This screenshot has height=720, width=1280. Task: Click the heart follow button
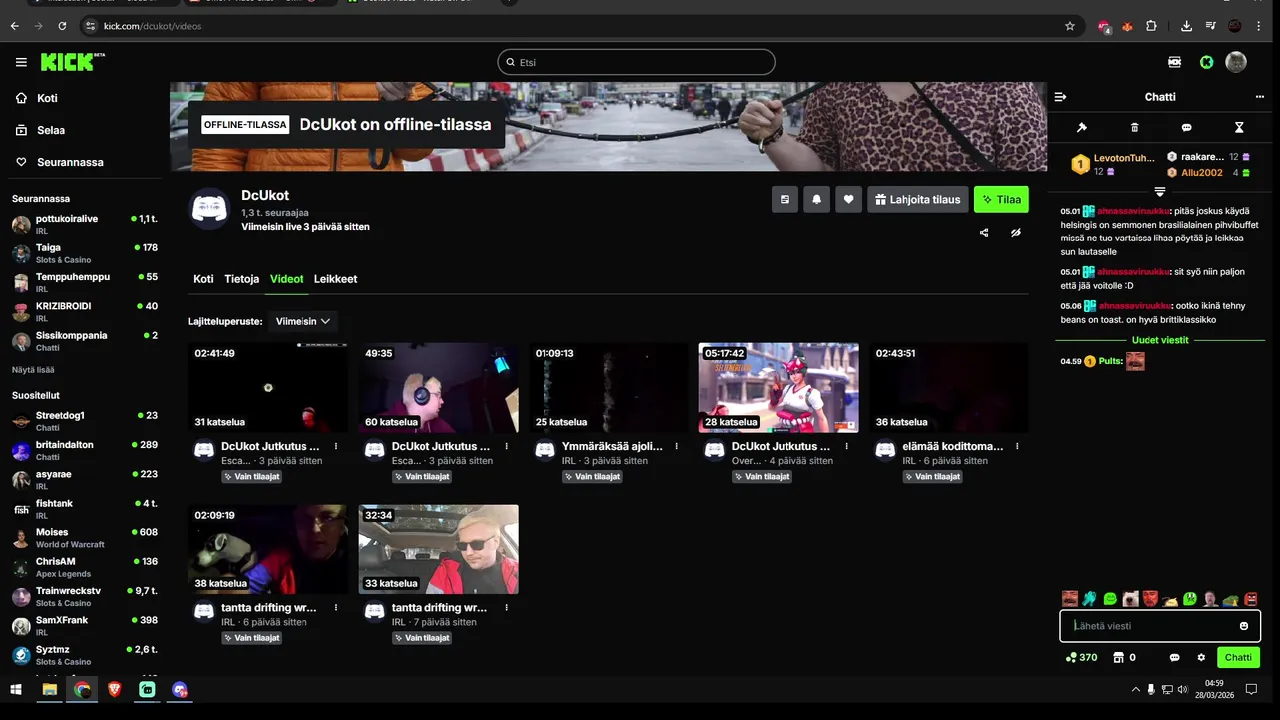[848, 199]
